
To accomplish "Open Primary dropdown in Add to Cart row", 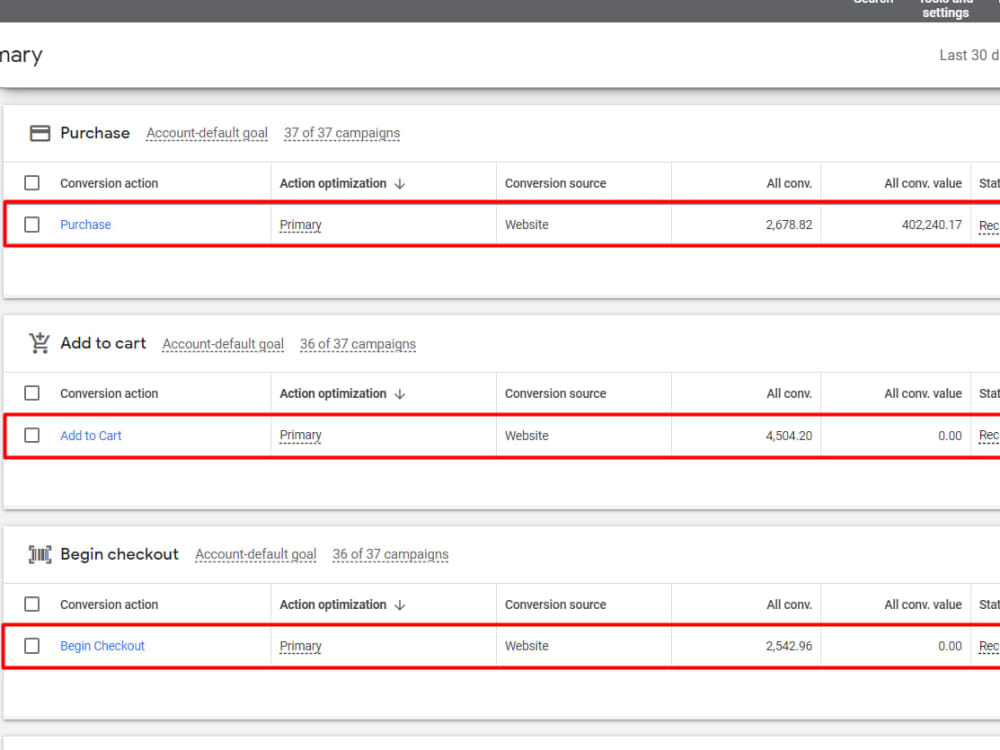I will coord(300,436).
